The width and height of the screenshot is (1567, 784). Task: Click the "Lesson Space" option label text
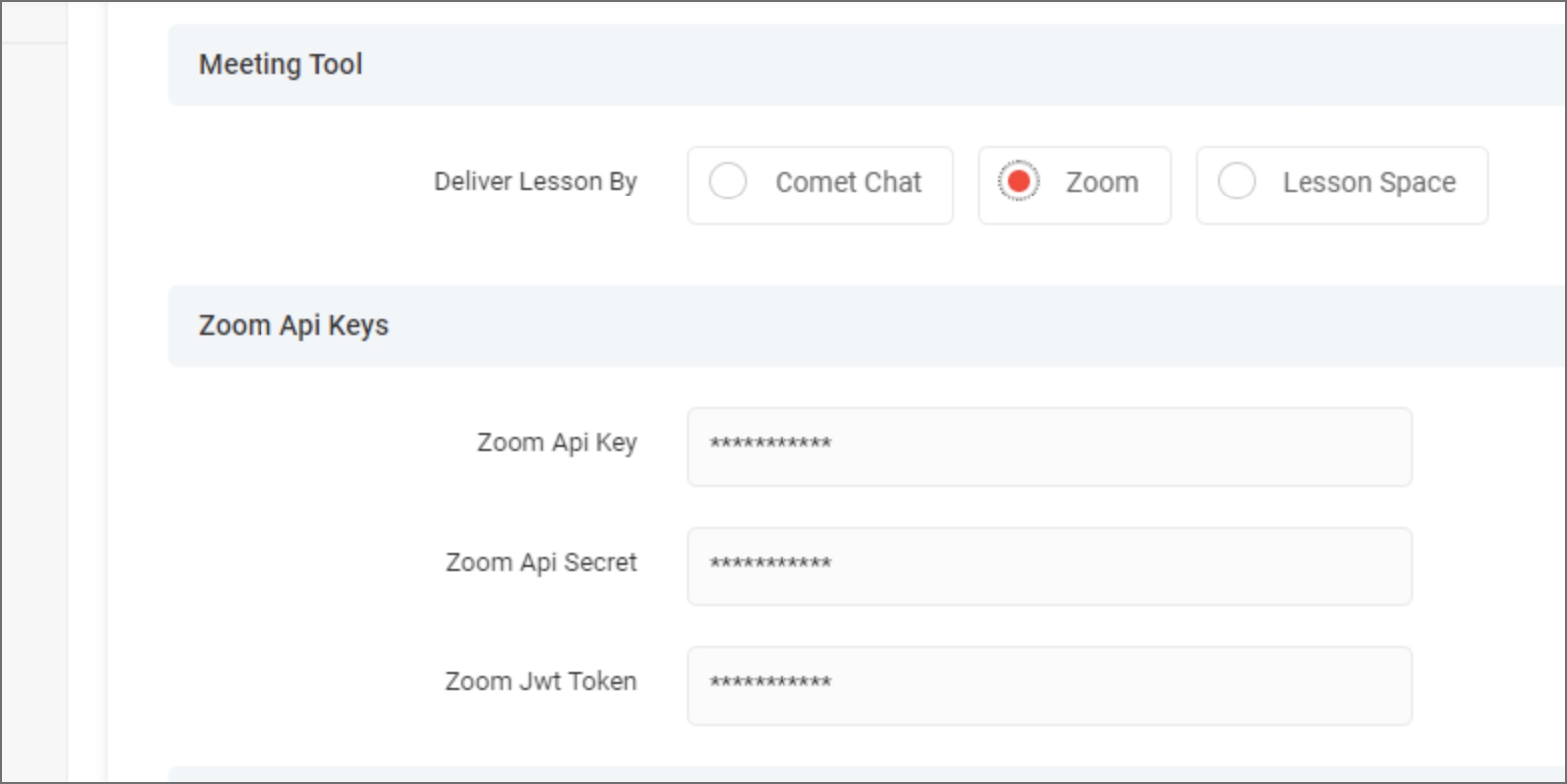coord(1368,183)
